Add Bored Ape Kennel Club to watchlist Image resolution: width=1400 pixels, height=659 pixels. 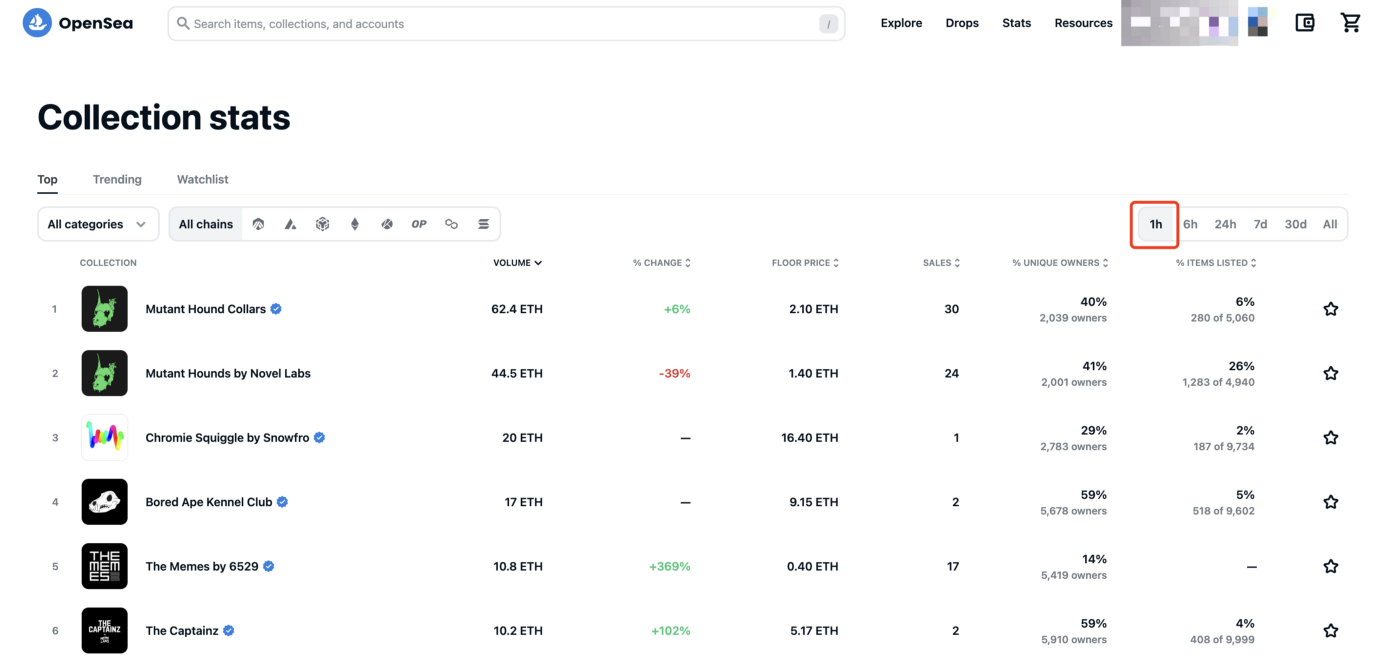pyautogui.click(x=1330, y=502)
